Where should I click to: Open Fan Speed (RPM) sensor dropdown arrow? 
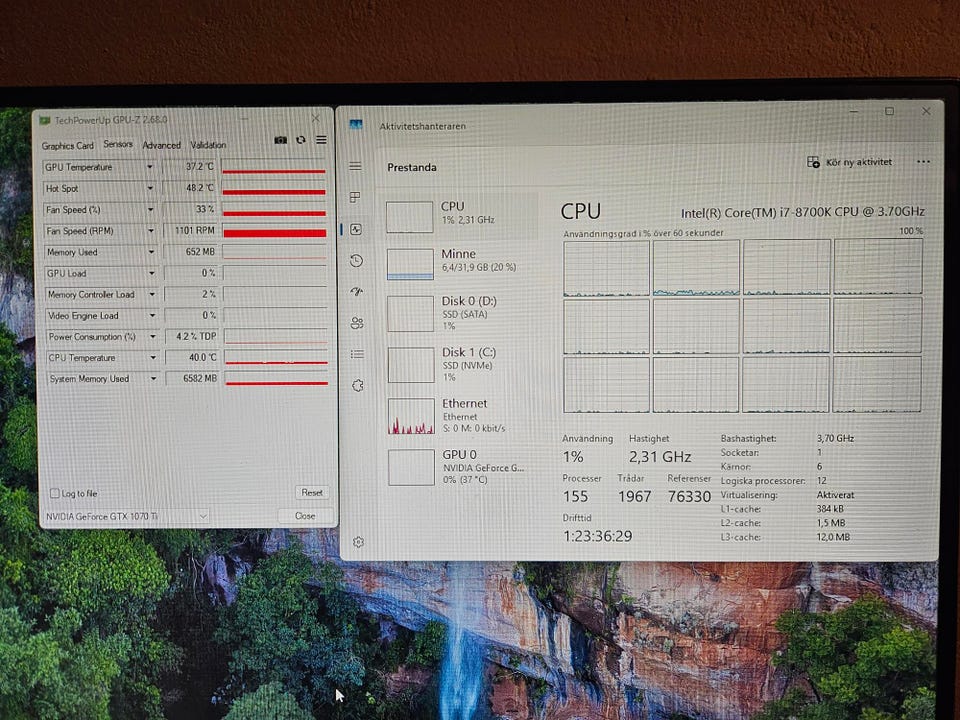[151, 231]
